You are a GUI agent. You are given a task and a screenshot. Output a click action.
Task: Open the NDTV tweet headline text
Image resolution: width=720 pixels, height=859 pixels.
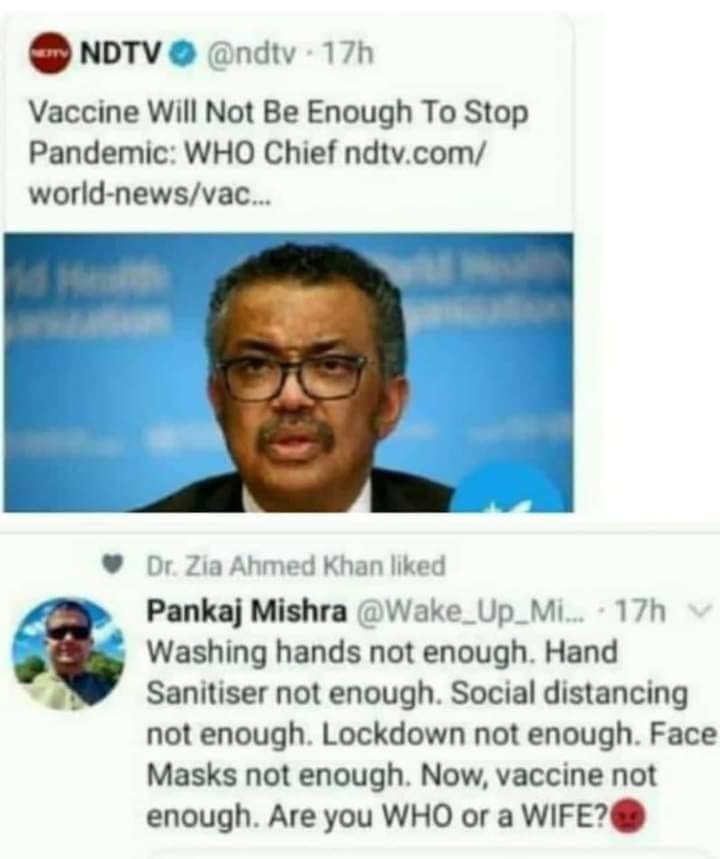coord(278,153)
